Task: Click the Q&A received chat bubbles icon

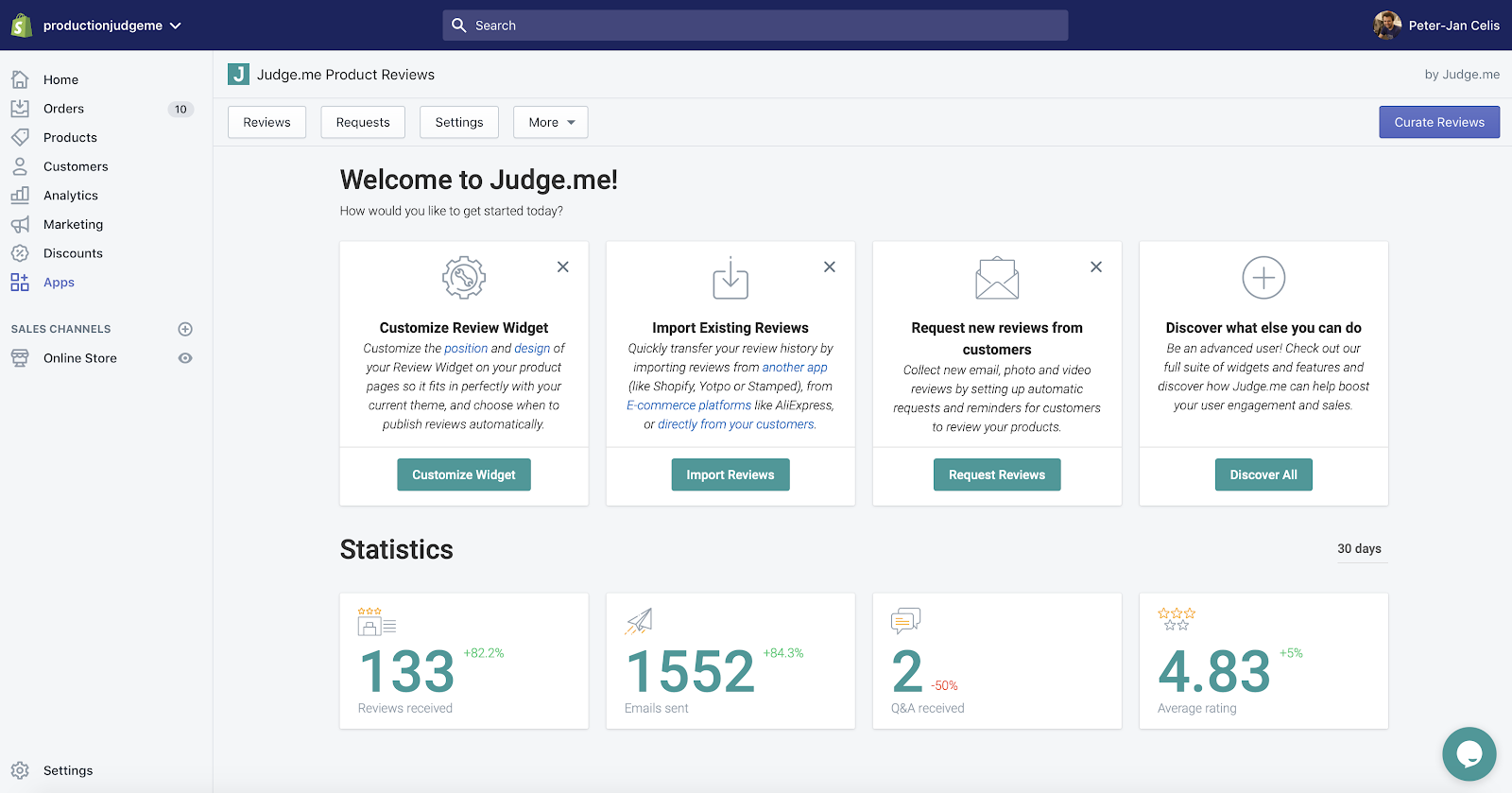Action: coord(905,621)
